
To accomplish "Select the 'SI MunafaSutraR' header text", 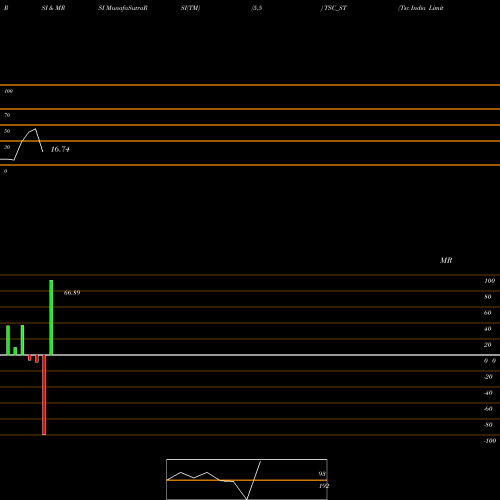I will 123,8.
